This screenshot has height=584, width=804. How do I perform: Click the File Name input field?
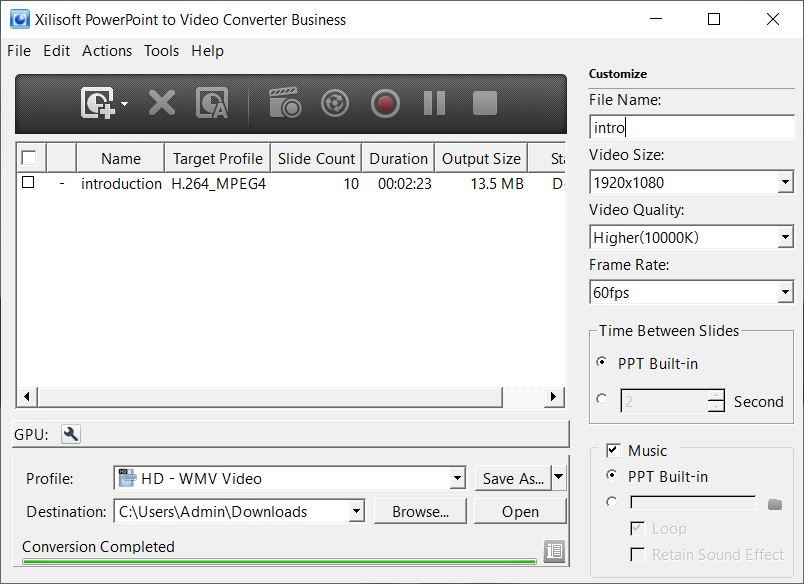click(692, 128)
